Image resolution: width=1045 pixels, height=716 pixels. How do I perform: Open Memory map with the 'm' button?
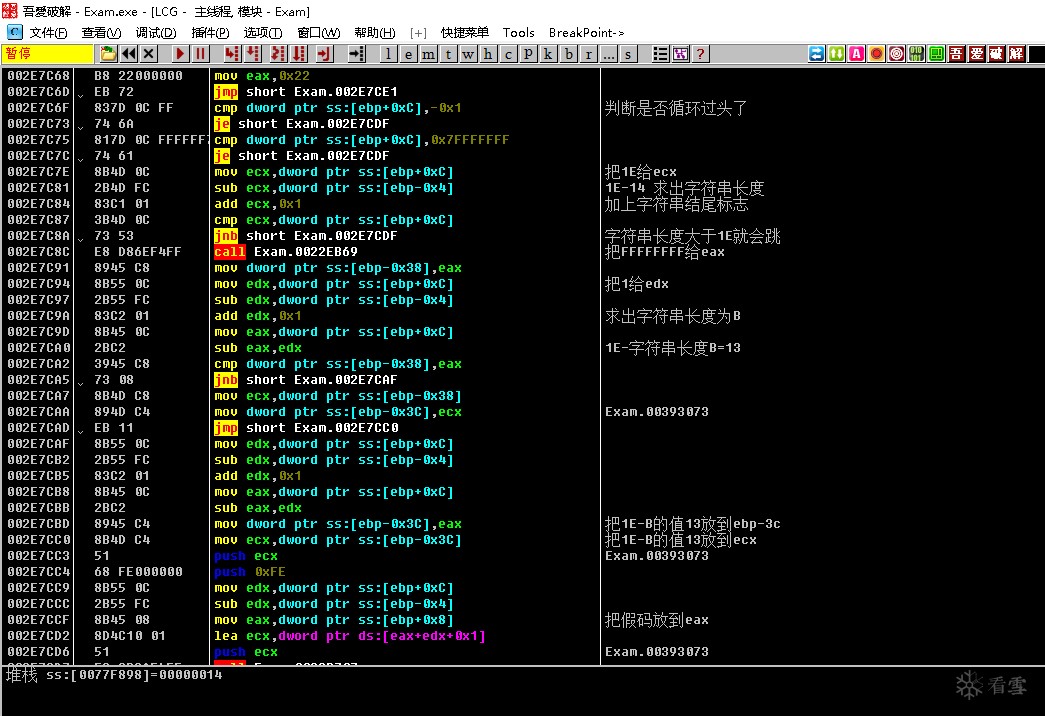(429, 54)
